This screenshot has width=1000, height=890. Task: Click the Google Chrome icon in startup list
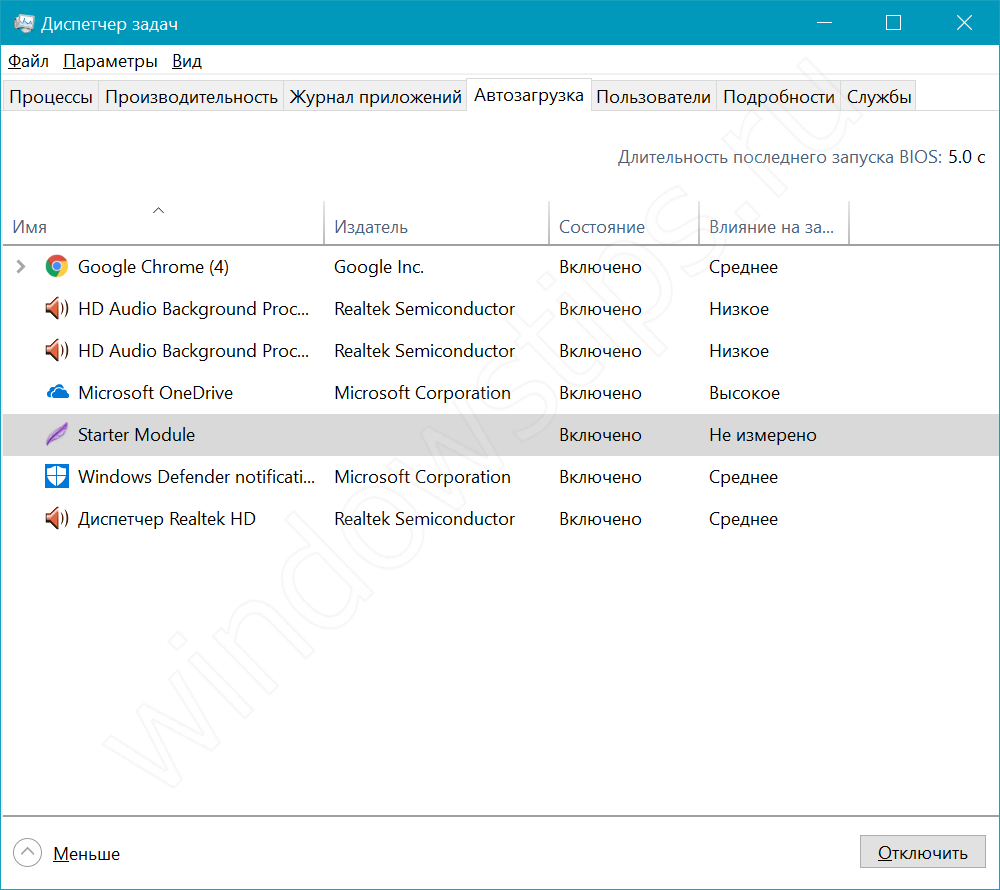tap(56, 267)
